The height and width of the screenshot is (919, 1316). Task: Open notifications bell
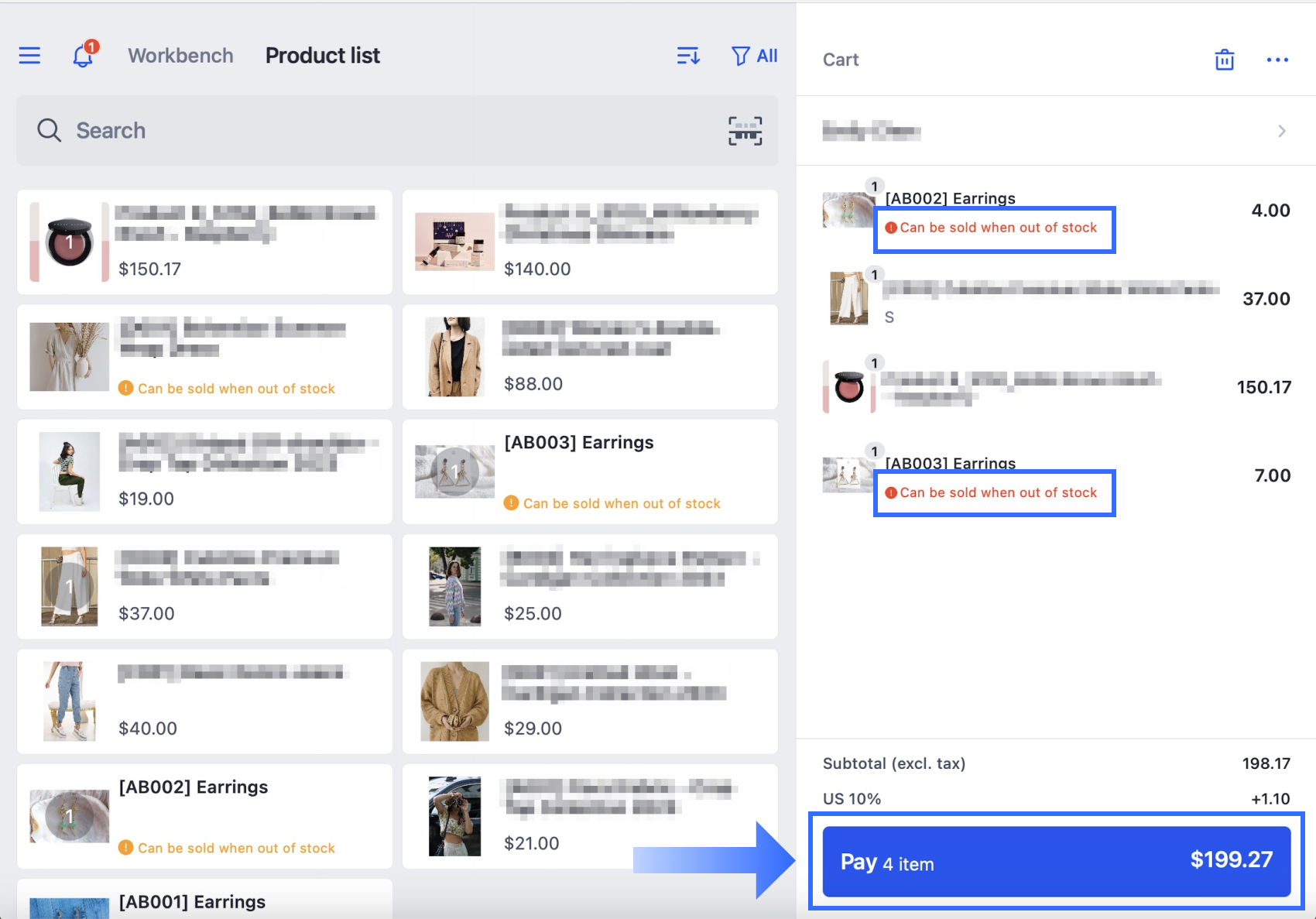point(84,54)
